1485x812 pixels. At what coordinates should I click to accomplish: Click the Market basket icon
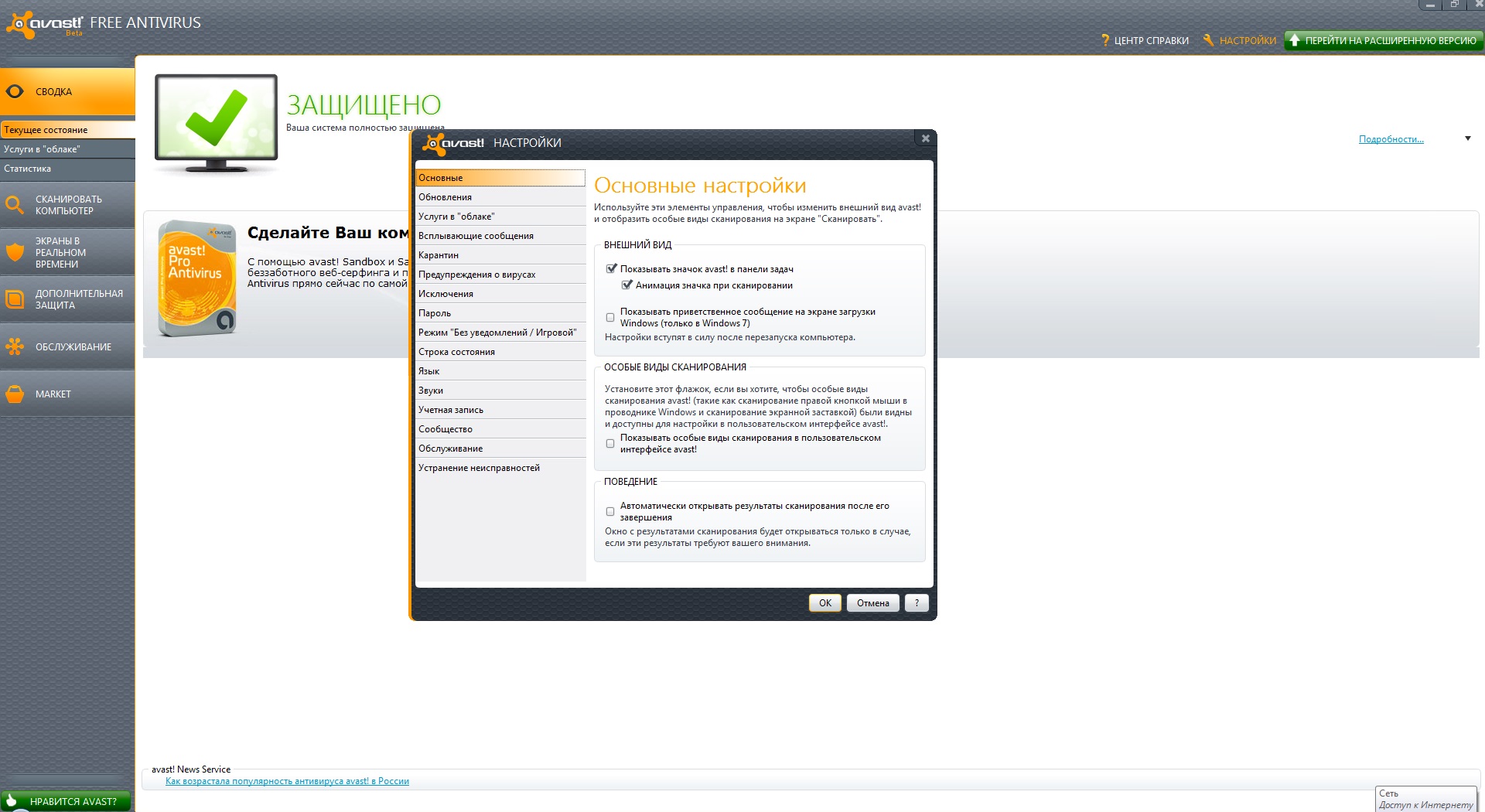coord(15,394)
